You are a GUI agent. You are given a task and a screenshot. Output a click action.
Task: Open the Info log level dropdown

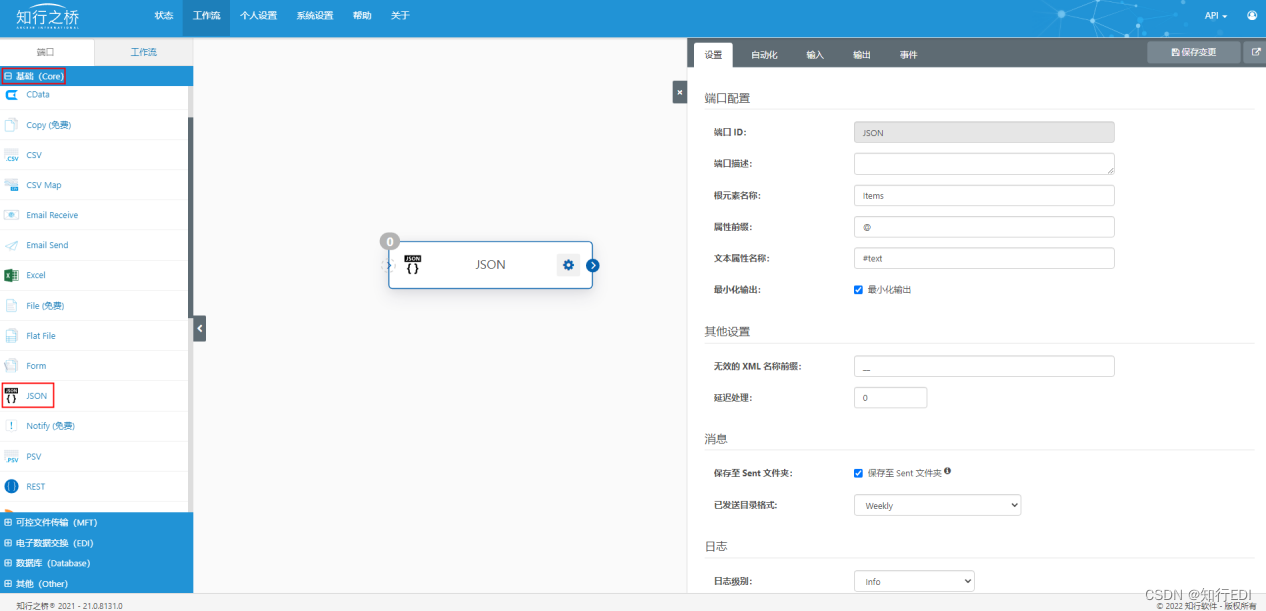[914, 581]
